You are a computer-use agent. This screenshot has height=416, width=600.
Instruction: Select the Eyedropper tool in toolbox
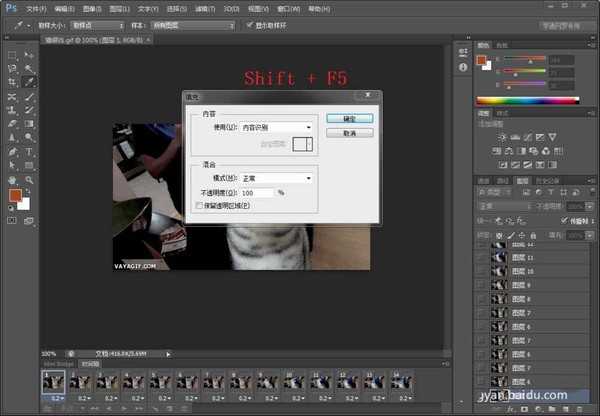(29, 82)
